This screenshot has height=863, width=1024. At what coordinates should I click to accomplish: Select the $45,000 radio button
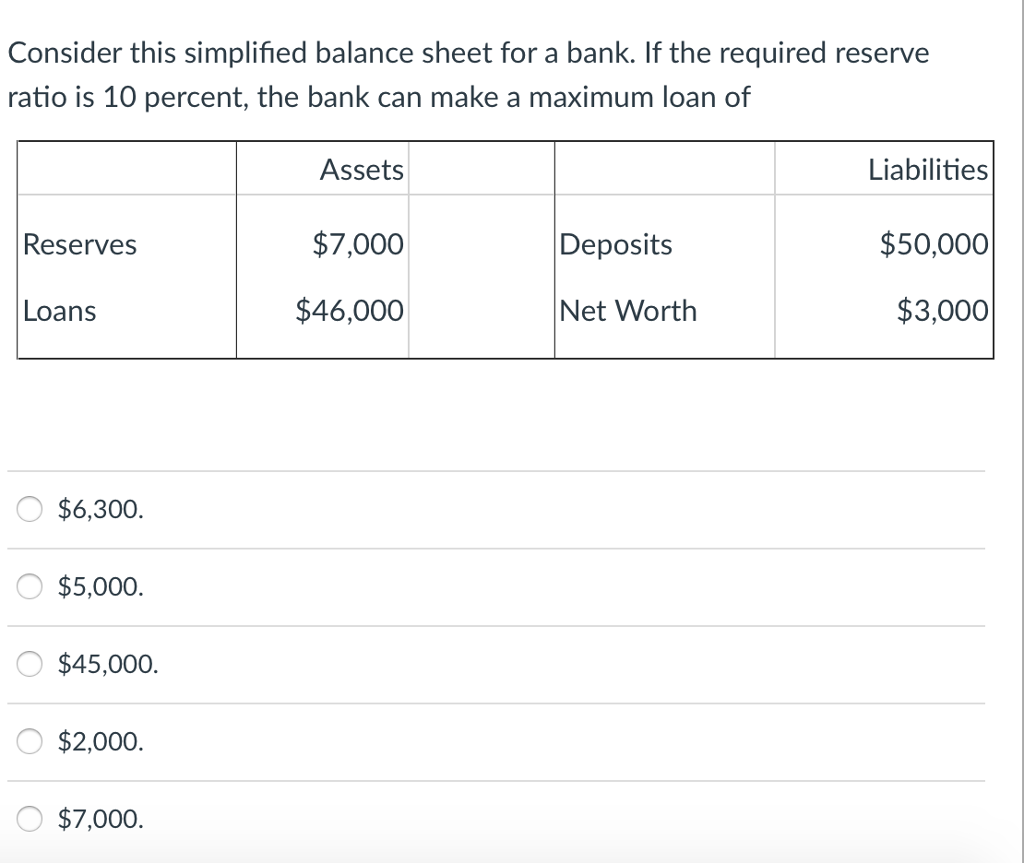28,663
